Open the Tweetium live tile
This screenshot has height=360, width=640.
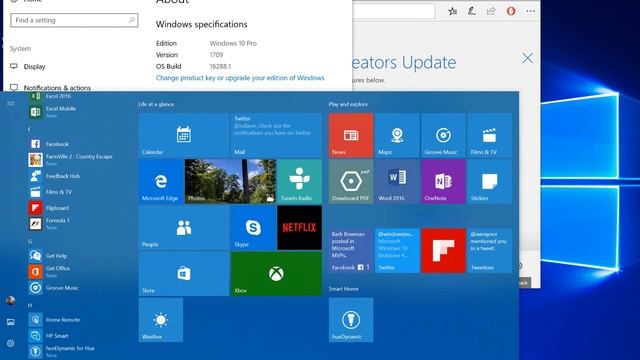pyautogui.click(x=489, y=251)
